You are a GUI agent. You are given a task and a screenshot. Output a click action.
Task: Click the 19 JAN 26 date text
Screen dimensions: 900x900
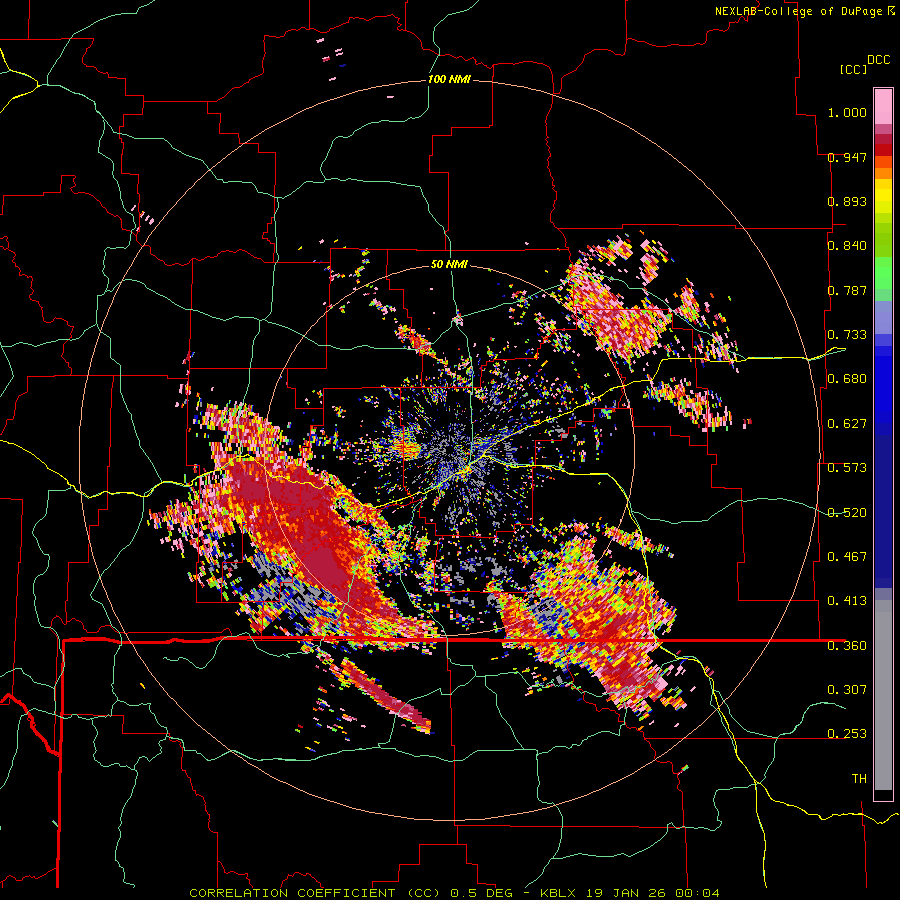(625, 893)
